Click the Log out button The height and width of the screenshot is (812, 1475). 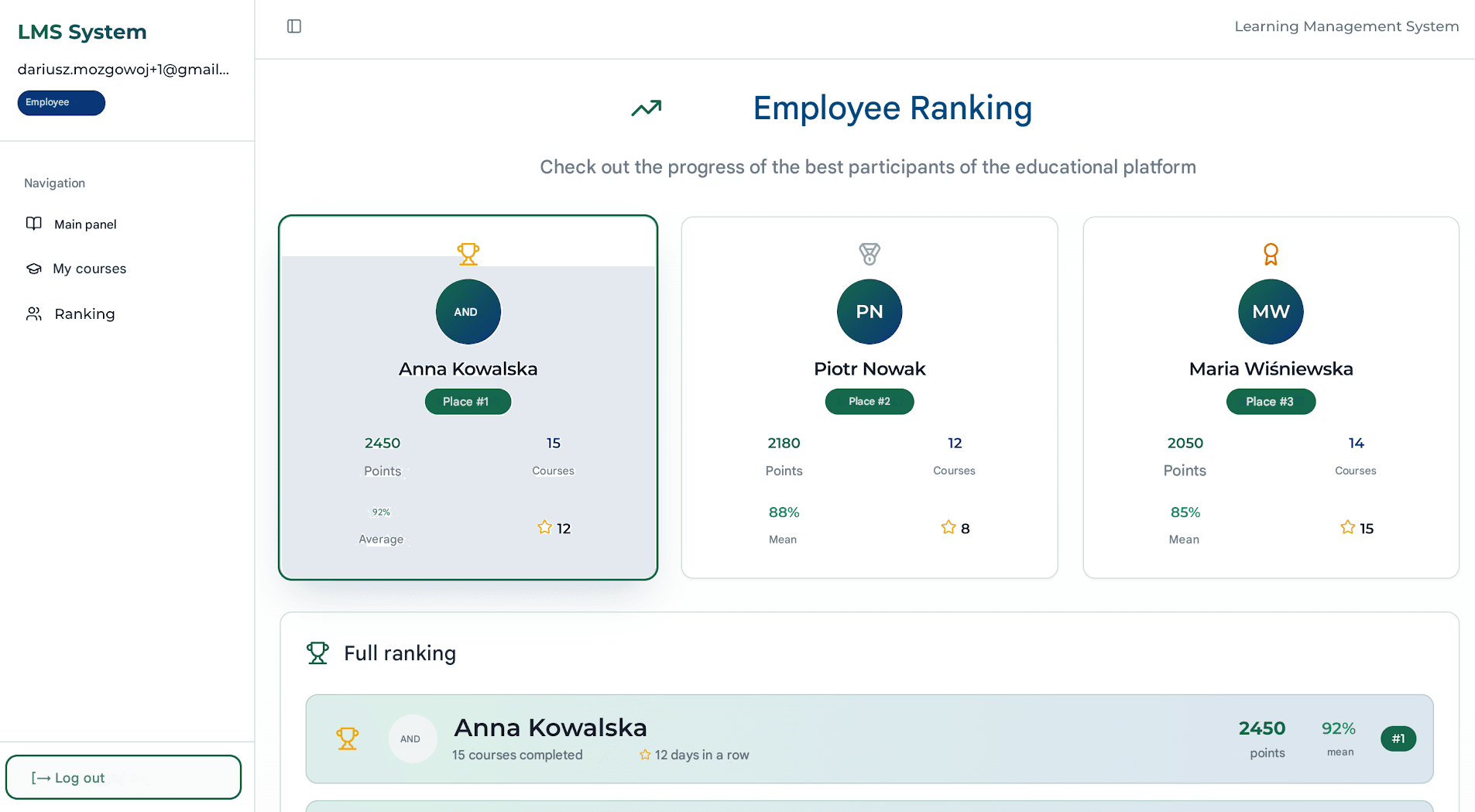124,777
